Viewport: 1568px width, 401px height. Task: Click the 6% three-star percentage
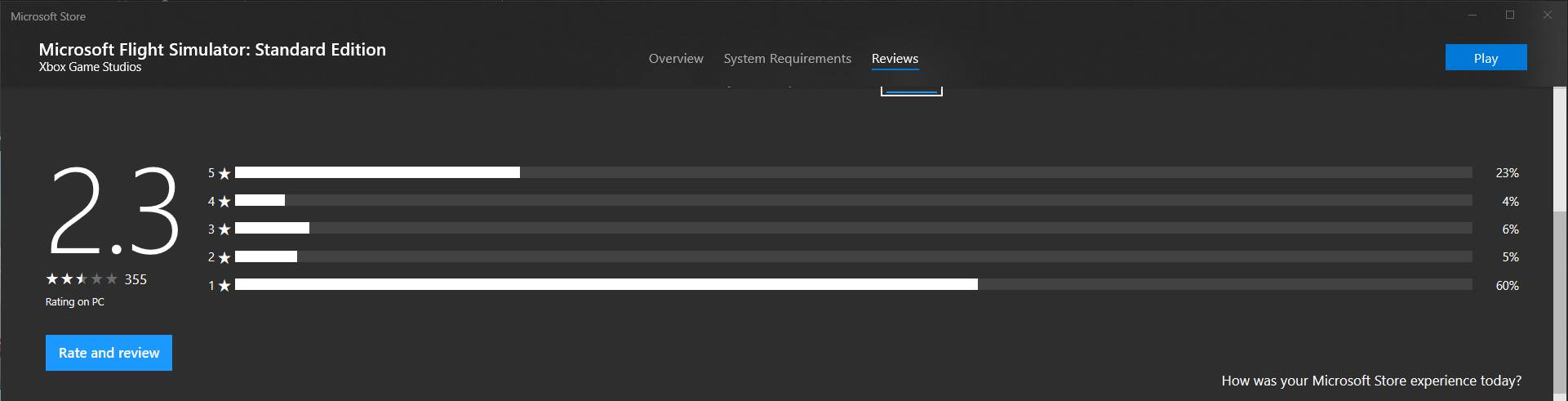(1510, 229)
